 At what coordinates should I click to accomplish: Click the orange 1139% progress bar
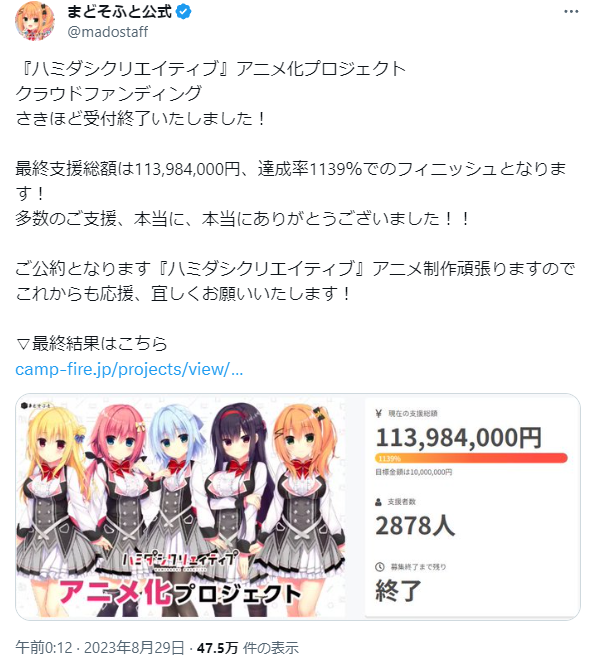[471, 458]
